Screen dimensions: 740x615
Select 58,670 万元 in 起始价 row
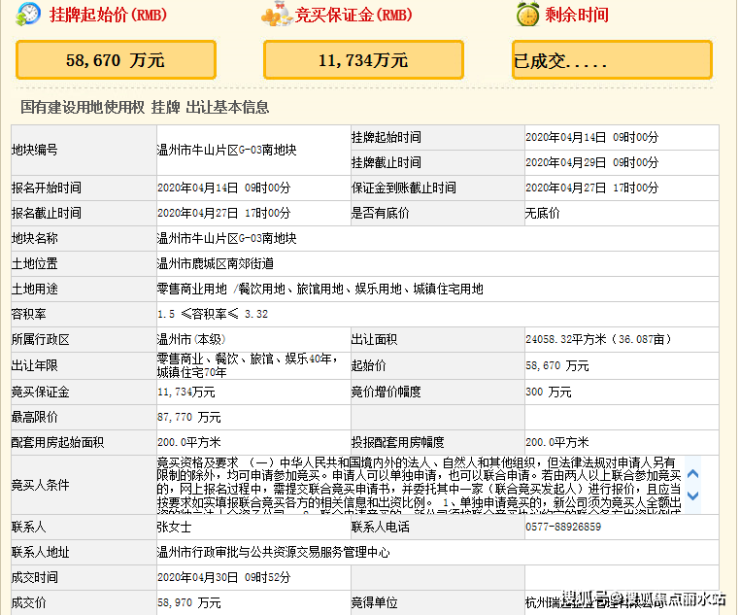(x=557, y=365)
